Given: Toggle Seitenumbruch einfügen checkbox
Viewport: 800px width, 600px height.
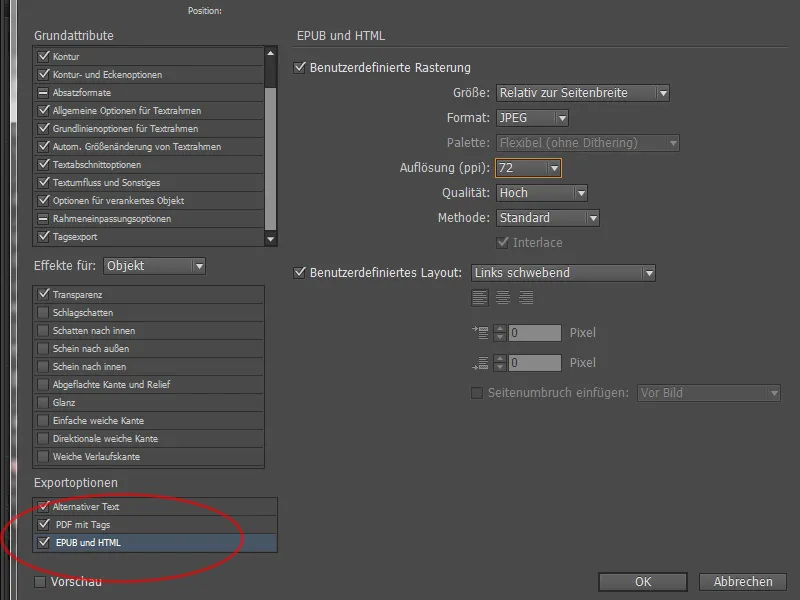Looking at the screenshot, I should (x=477, y=393).
